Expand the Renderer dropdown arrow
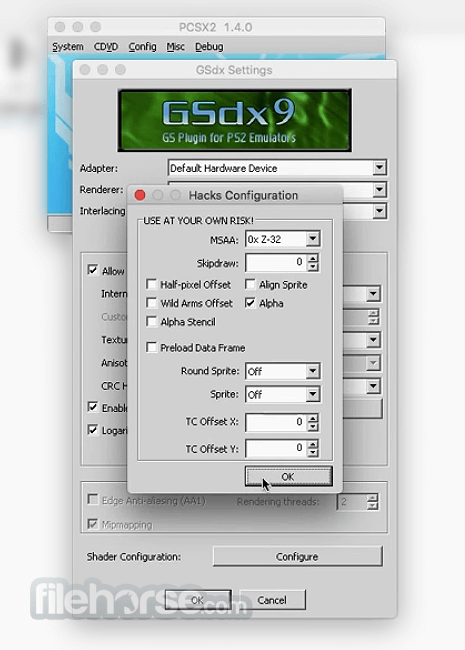 pyautogui.click(x=379, y=190)
